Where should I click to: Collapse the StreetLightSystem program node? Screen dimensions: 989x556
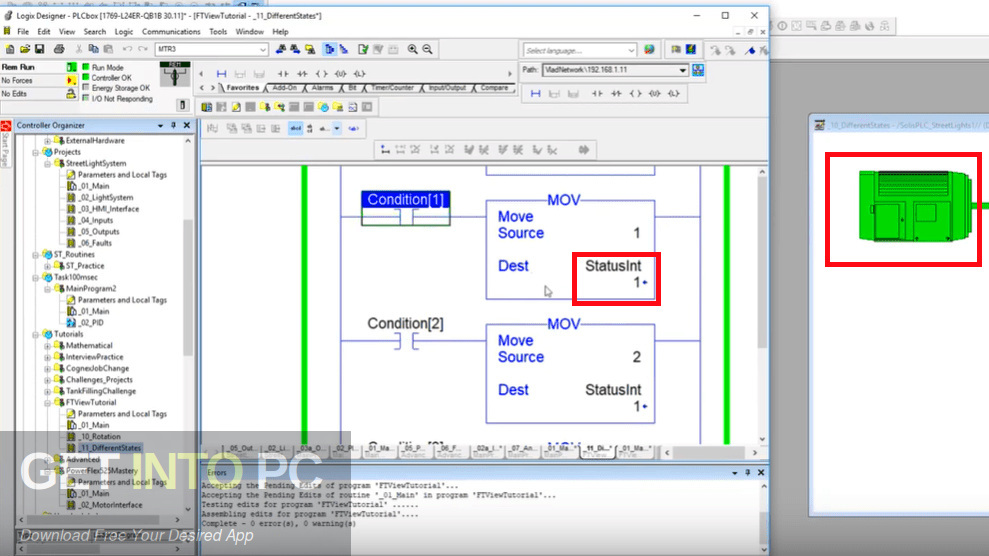(x=47, y=163)
